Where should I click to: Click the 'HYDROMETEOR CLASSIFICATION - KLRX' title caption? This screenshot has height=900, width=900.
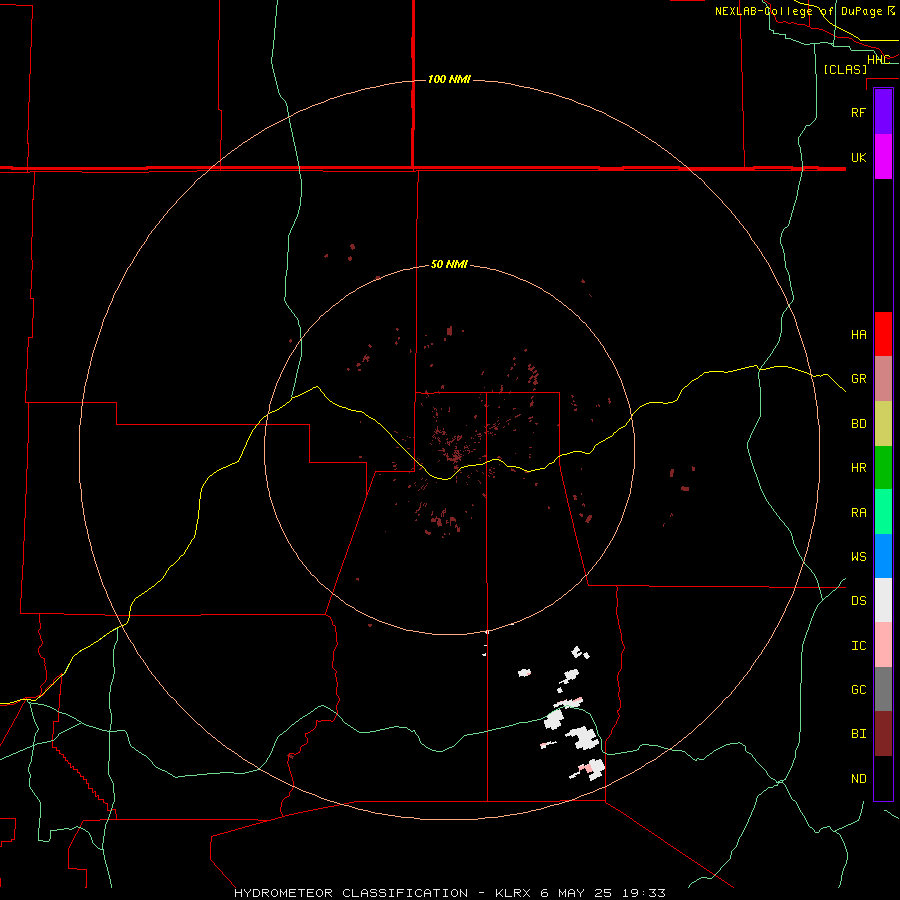385,893
